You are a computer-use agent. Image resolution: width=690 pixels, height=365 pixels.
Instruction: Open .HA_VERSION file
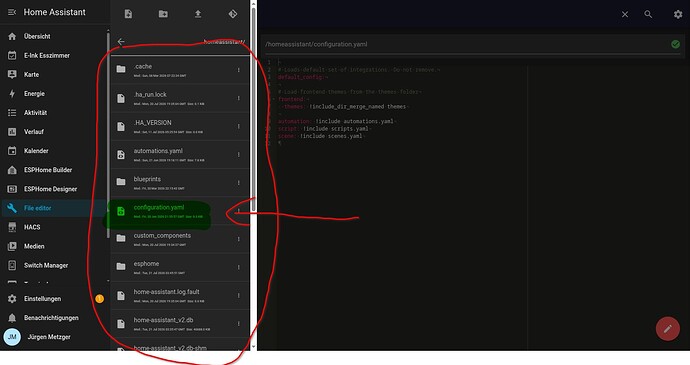click(x=180, y=126)
